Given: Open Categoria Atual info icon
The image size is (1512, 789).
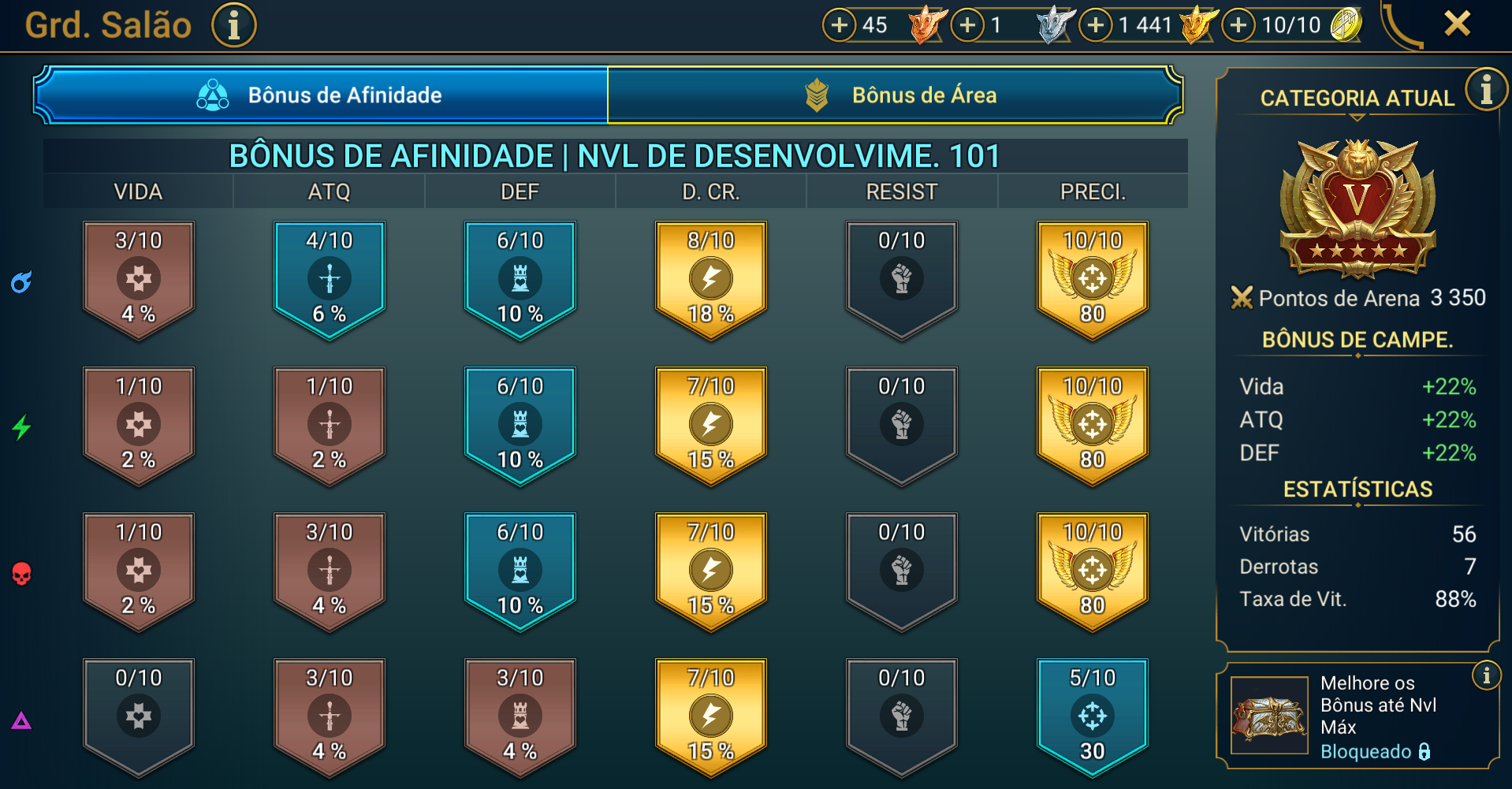Looking at the screenshot, I should 1485,88.
